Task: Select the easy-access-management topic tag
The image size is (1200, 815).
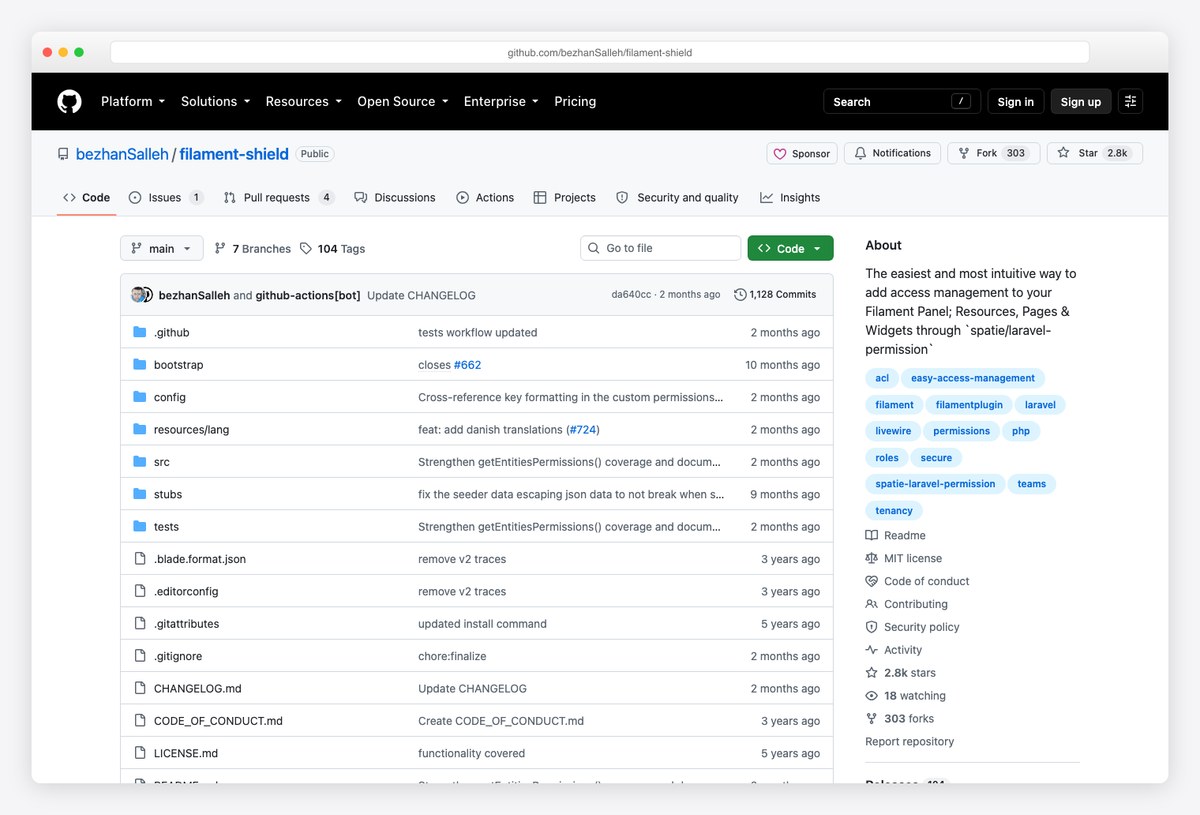Action: 972,378
